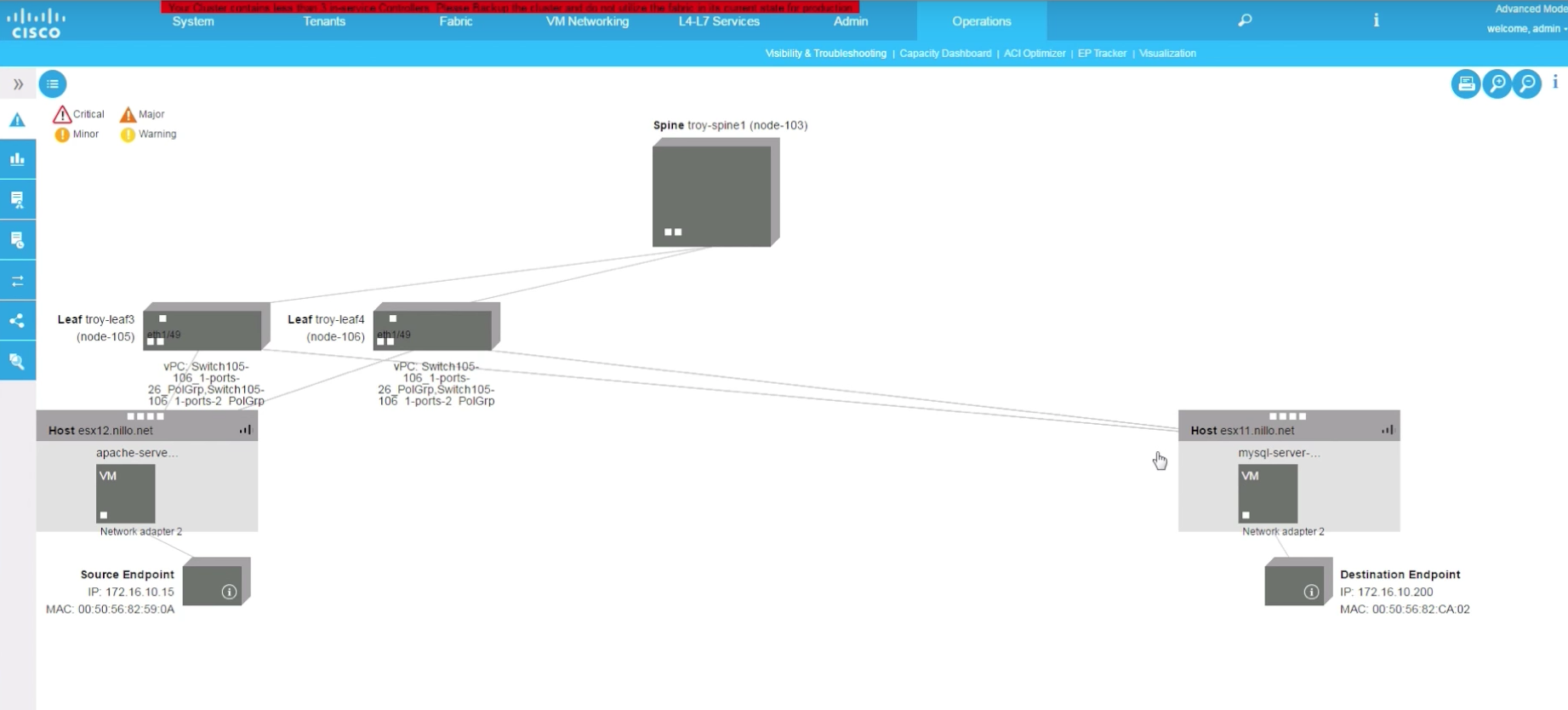Screen dimensions: 1568x710
Task: Click the signal bars on Host esx11.nillo.net
Action: pos(1388,430)
